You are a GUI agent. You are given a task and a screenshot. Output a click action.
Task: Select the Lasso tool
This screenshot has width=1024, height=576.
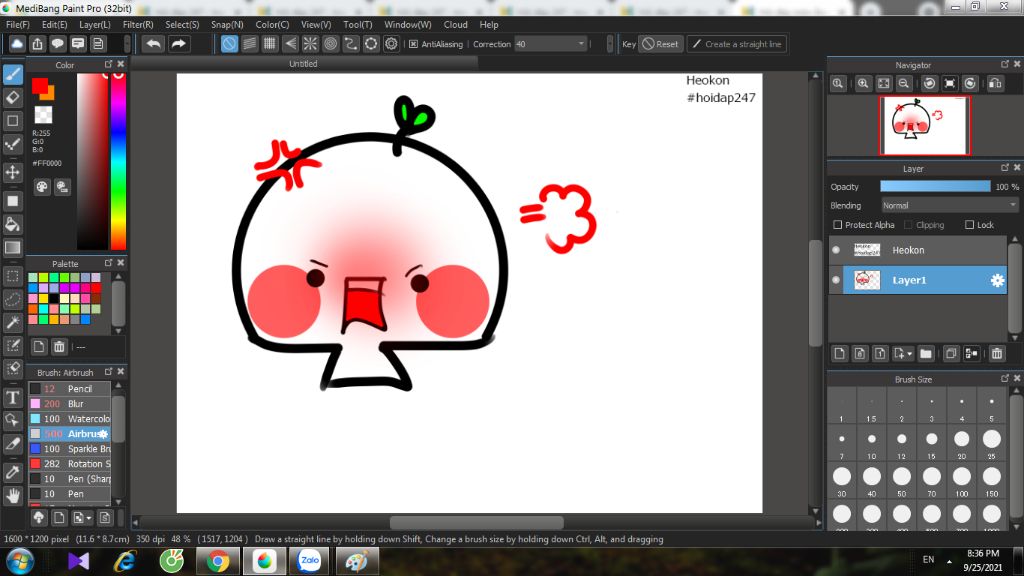pyautogui.click(x=12, y=299)
